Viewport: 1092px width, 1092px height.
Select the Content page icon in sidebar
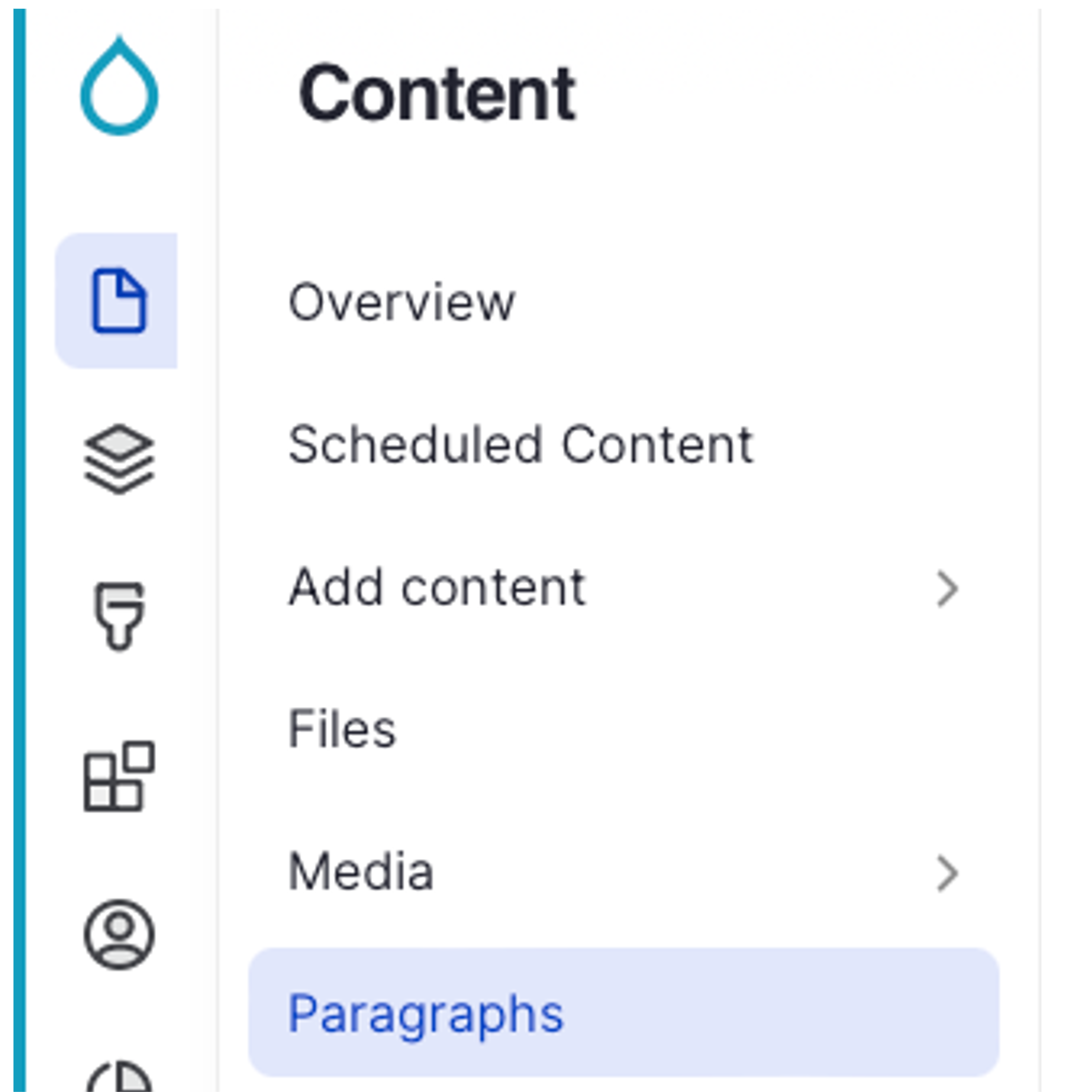click(119, 301)
